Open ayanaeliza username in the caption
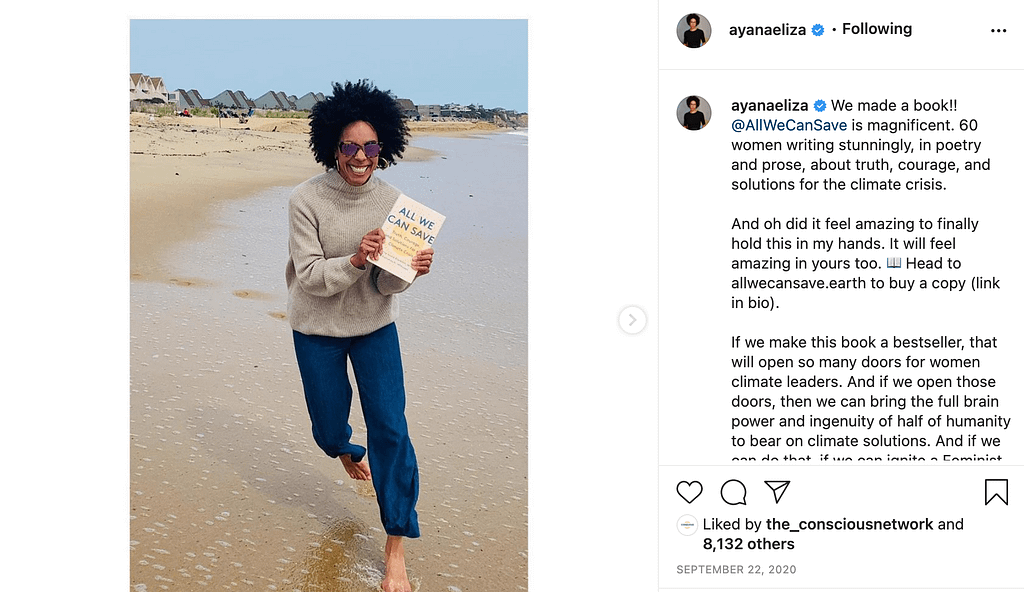 [x=769, y=106]
